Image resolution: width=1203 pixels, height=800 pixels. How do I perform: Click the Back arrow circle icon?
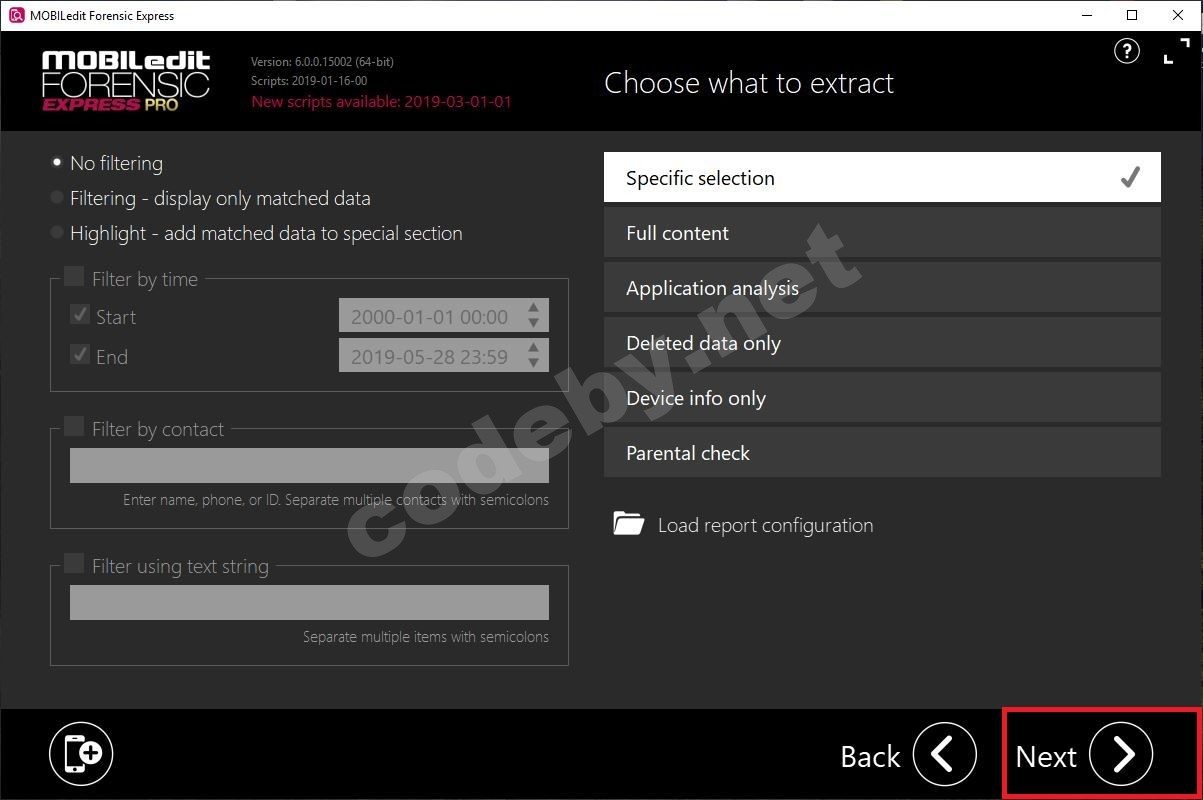(x=944, y=755)
